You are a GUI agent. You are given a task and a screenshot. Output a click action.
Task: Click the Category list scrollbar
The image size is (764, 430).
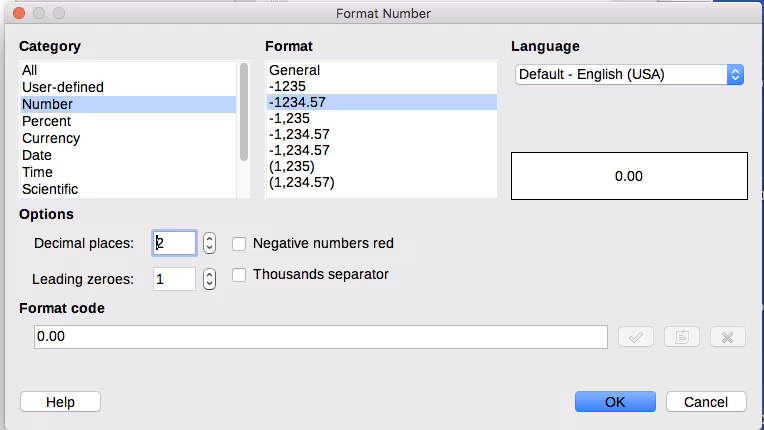click(x=244, y=112)
